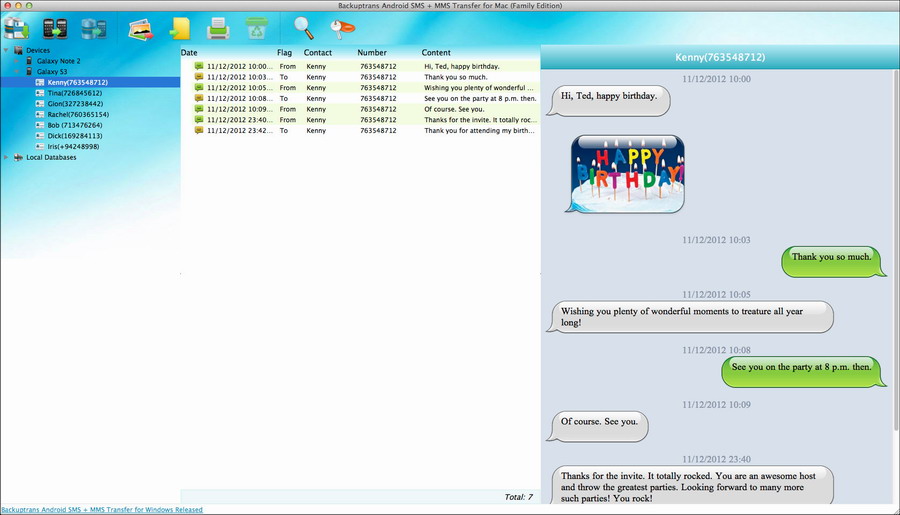Viewport: 900px width, 515px height.
Task: Collapse the Galaxy S3 node arrow
Action: point(17,72)
